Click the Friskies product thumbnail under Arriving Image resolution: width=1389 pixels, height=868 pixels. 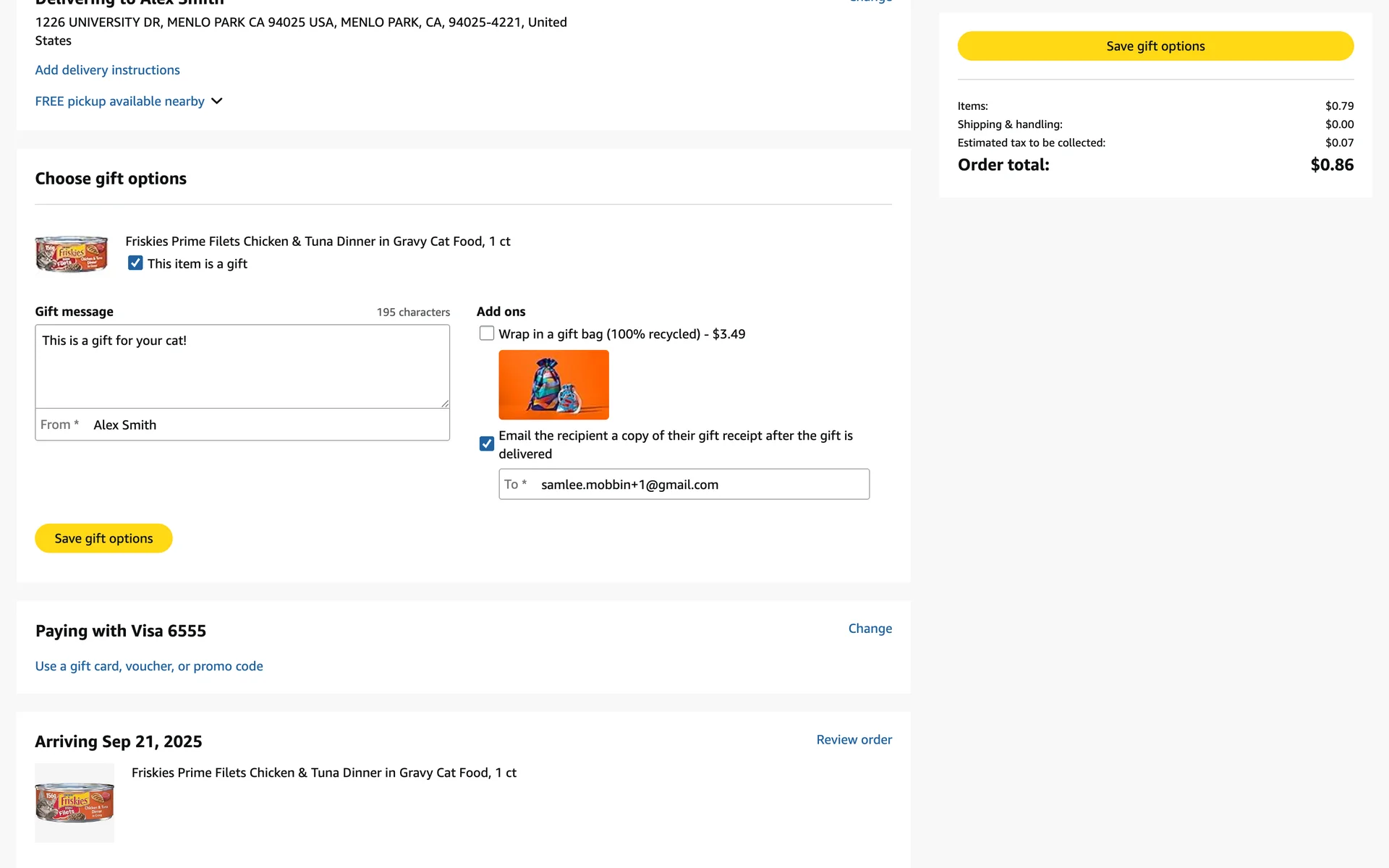[x=75, y=802]
